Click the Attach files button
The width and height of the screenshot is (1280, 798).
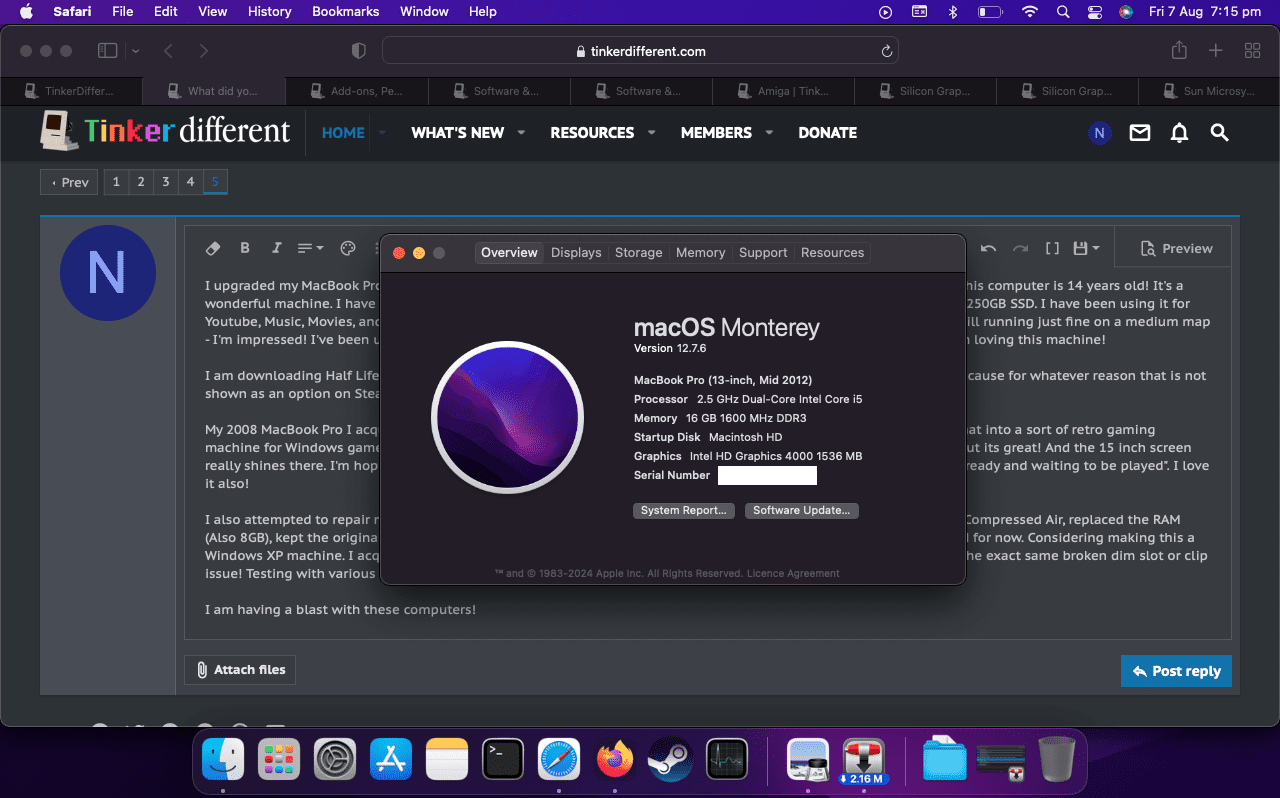pos(240,670)
